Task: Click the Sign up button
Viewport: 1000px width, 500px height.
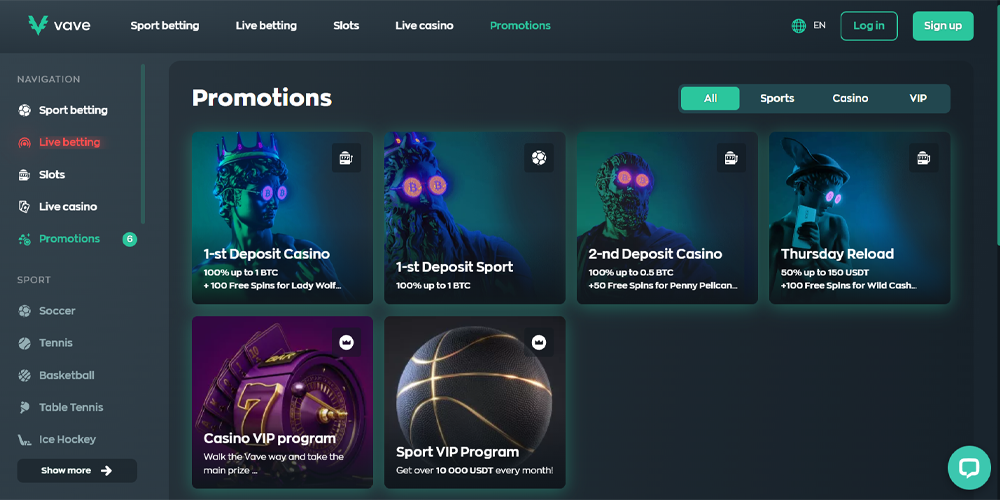Action: pos(943,26)
